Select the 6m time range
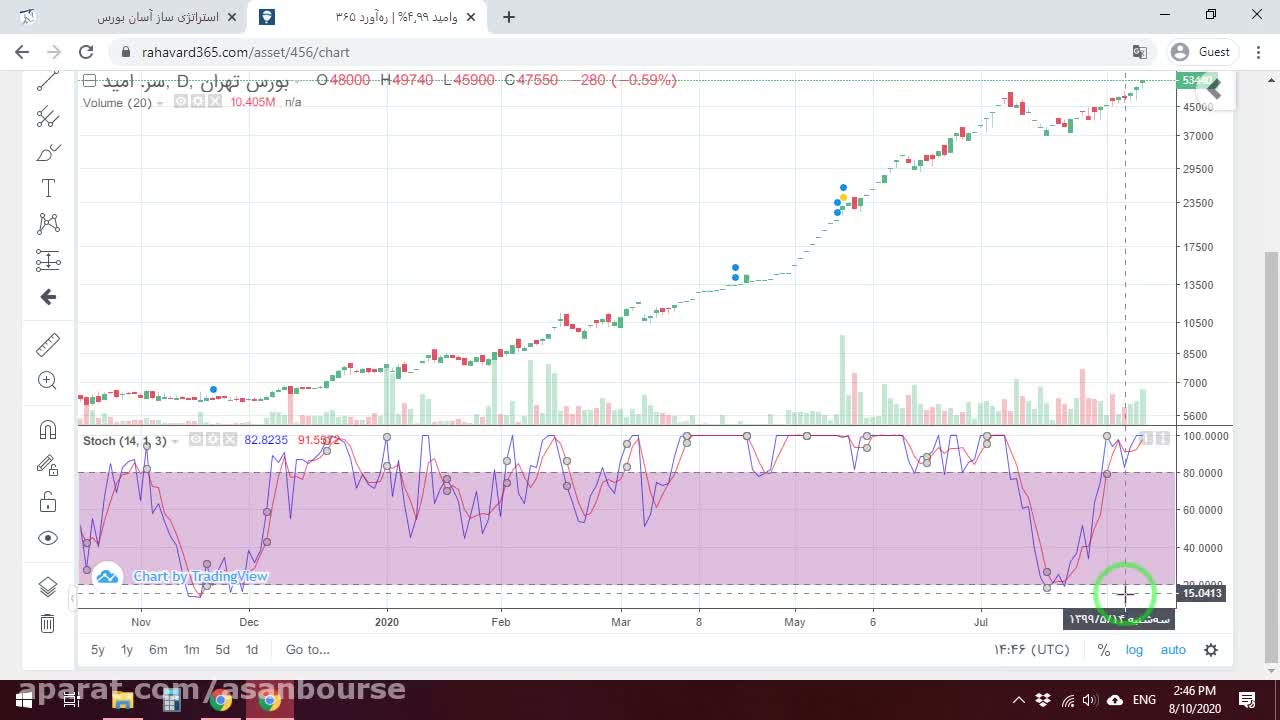Image resolution: width=1280 pixels, height=720 pixels. tap(158, 650)
